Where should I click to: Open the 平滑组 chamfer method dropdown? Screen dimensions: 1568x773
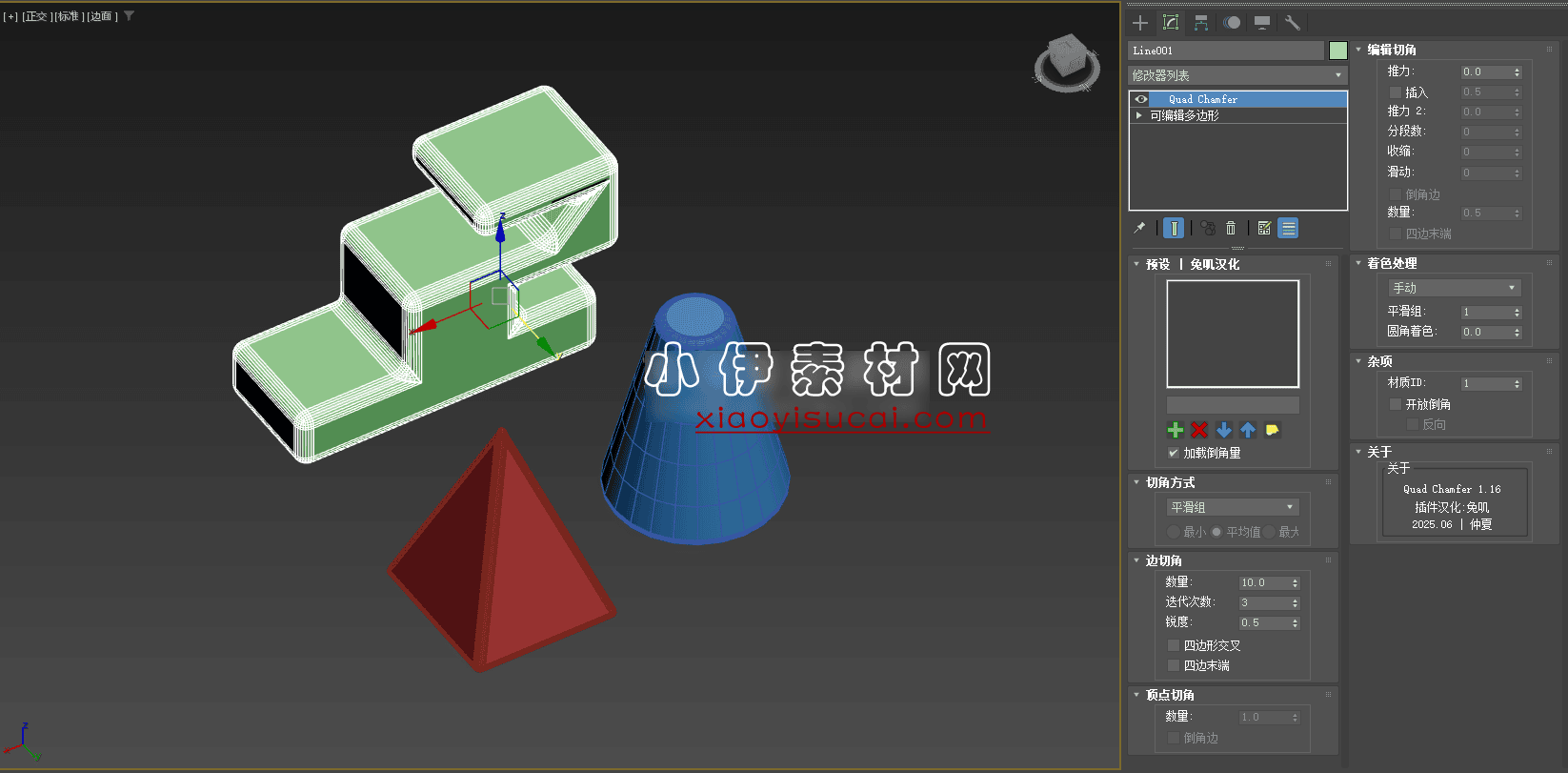(1233, 507)
